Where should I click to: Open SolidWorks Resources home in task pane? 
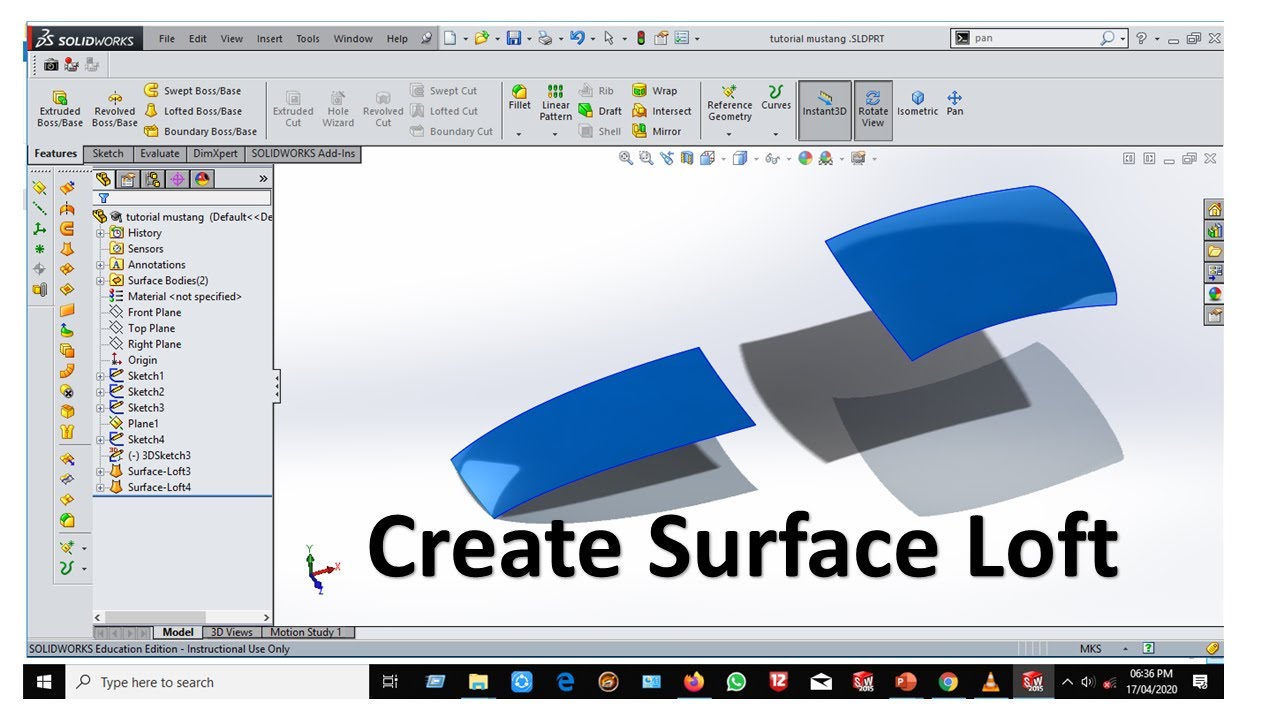1214,210
